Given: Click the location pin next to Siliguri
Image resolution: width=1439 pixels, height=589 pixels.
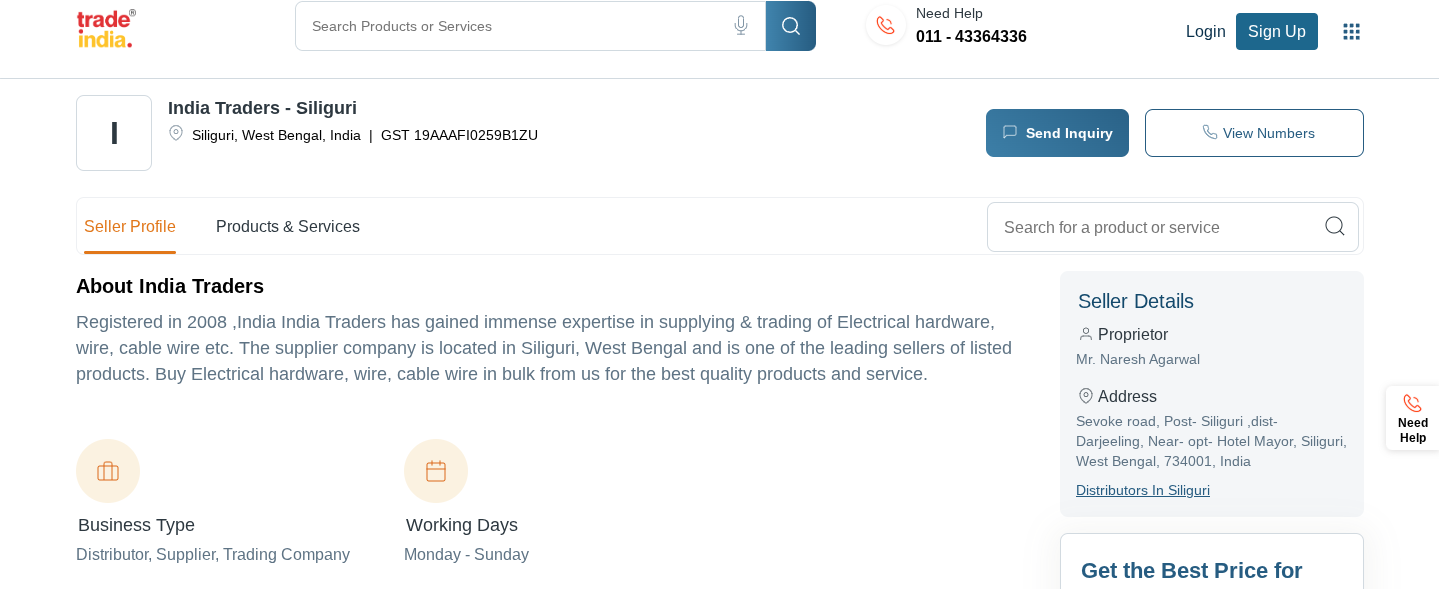Looking at the screenshot, I should click(176, 133).
